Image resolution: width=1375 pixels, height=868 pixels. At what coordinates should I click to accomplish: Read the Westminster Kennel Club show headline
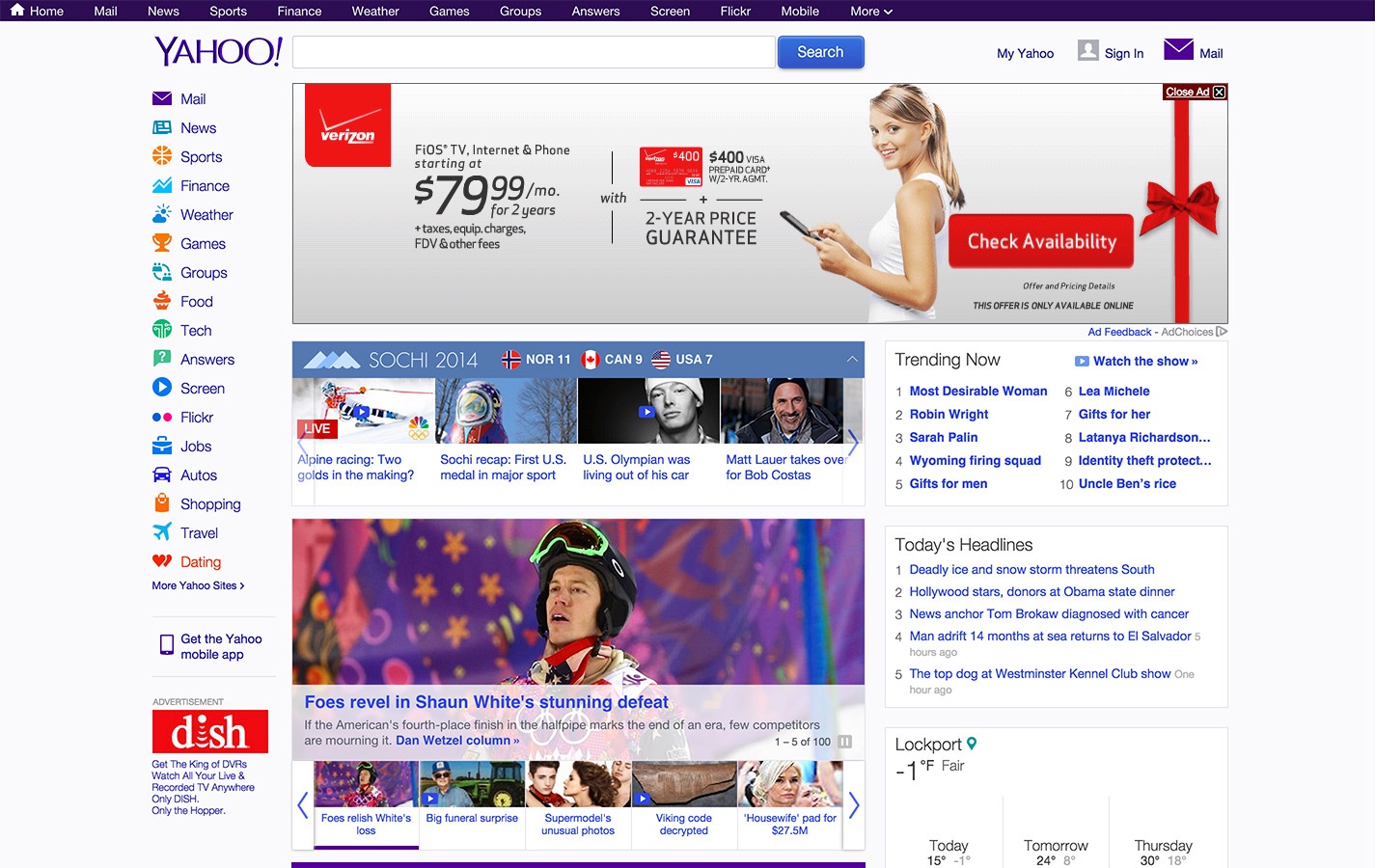(x=1040, y=673)
